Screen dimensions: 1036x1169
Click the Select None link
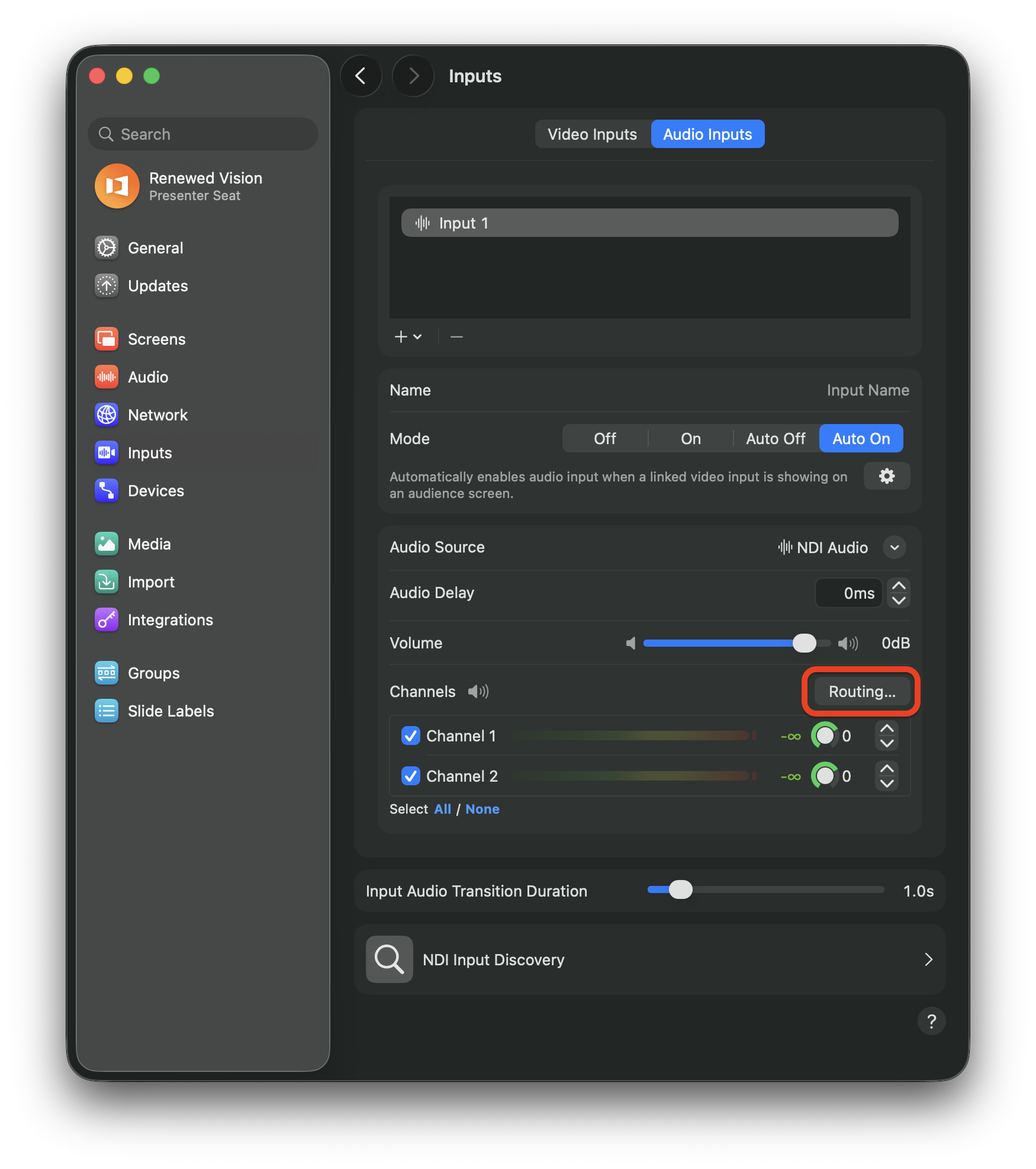[482, 809]
